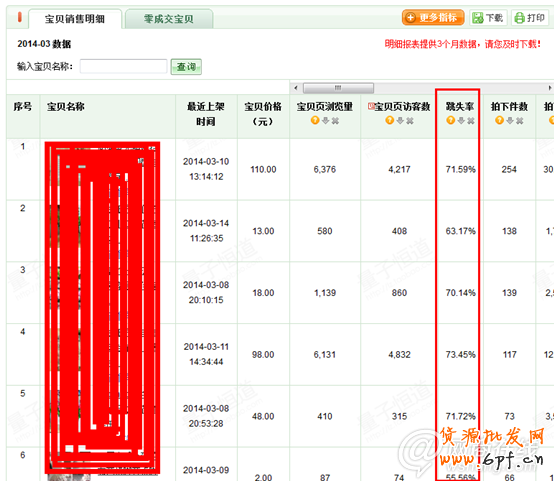
Task: Switch to 零成交宝贝 tab
Action: [169, 19]
